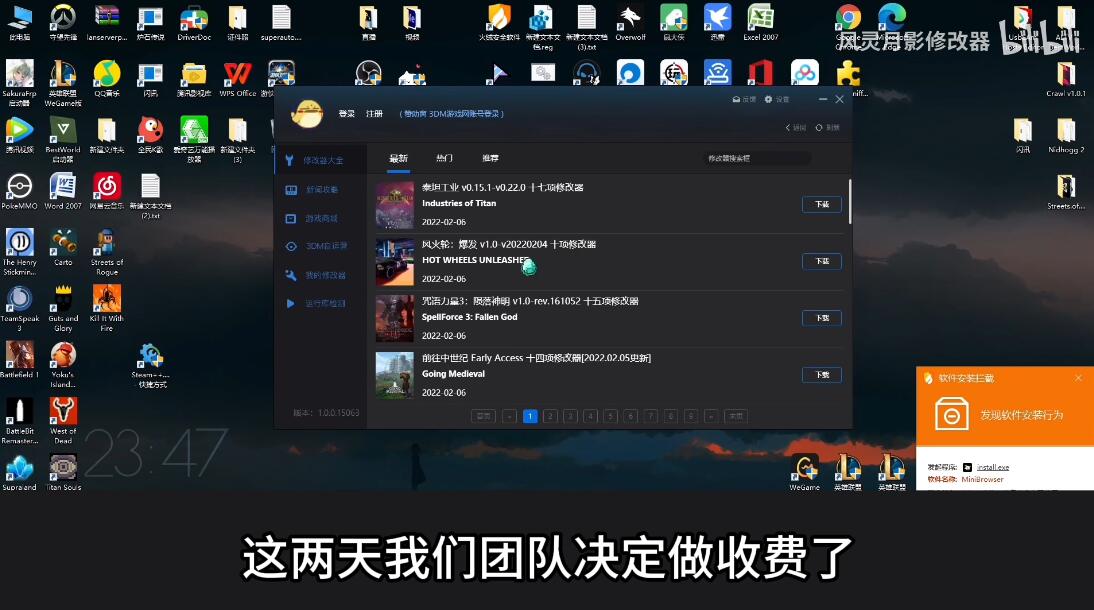Go to page 2 of trainer list
The width and height of the screenshot is (1094, 610).
click(550, 416)
